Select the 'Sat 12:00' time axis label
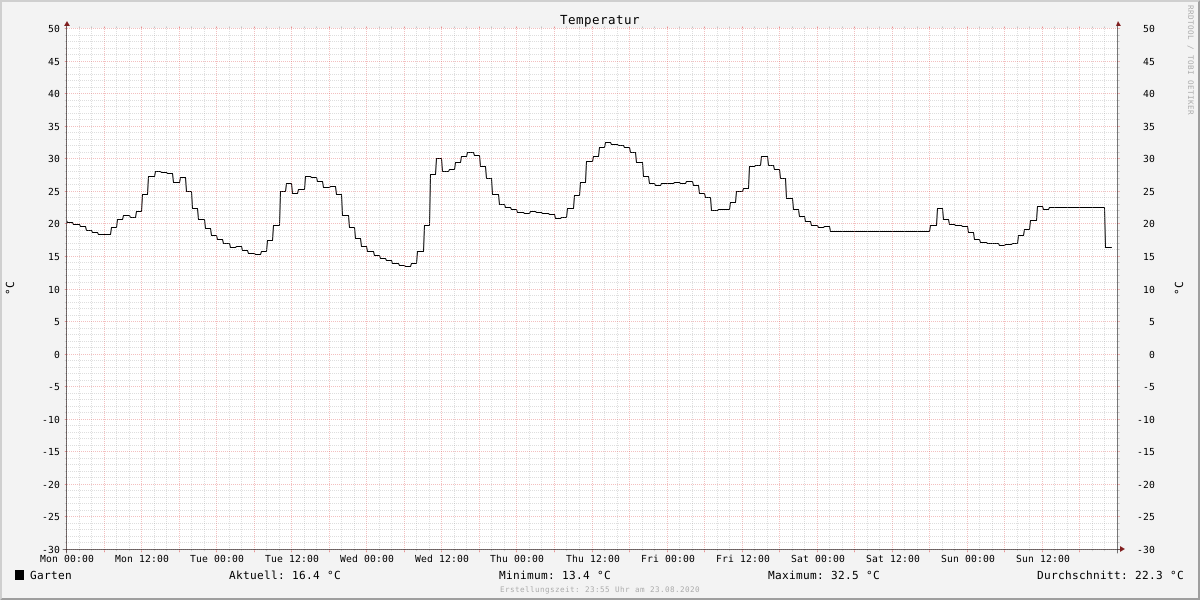1200x600 pixels. [x=893, y=559]
